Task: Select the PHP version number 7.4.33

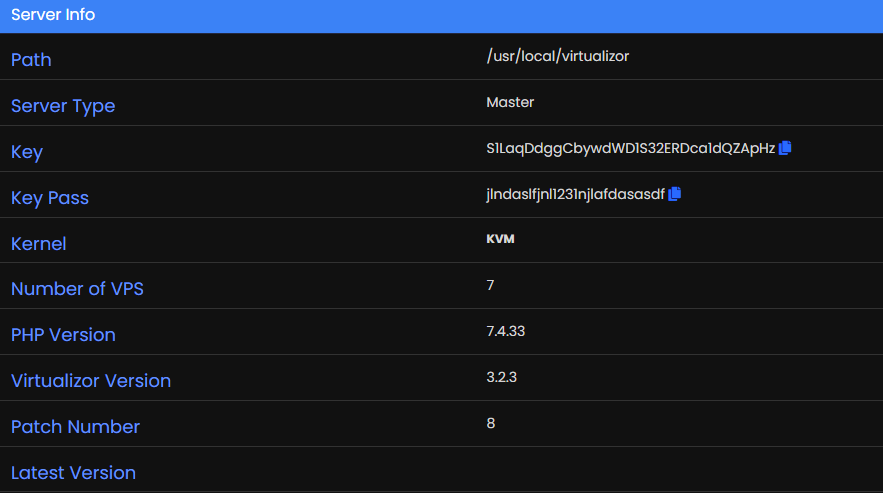Action: pyautogui.click(x=507, y=331)
